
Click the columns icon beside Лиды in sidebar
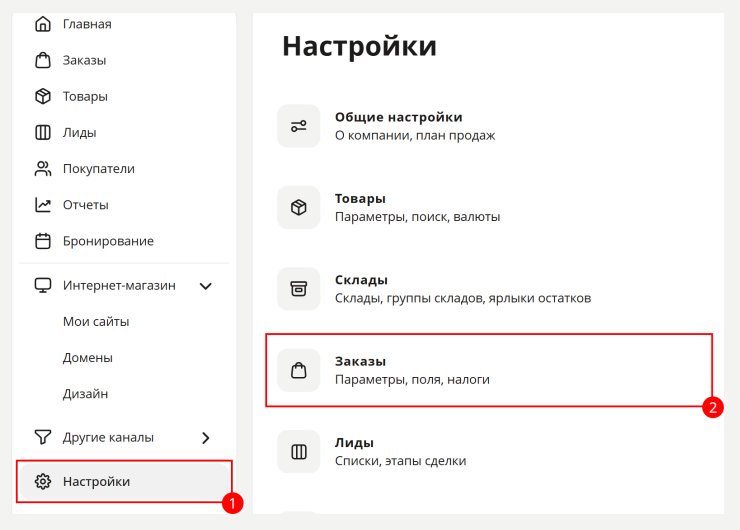click(x=43, y=133)
